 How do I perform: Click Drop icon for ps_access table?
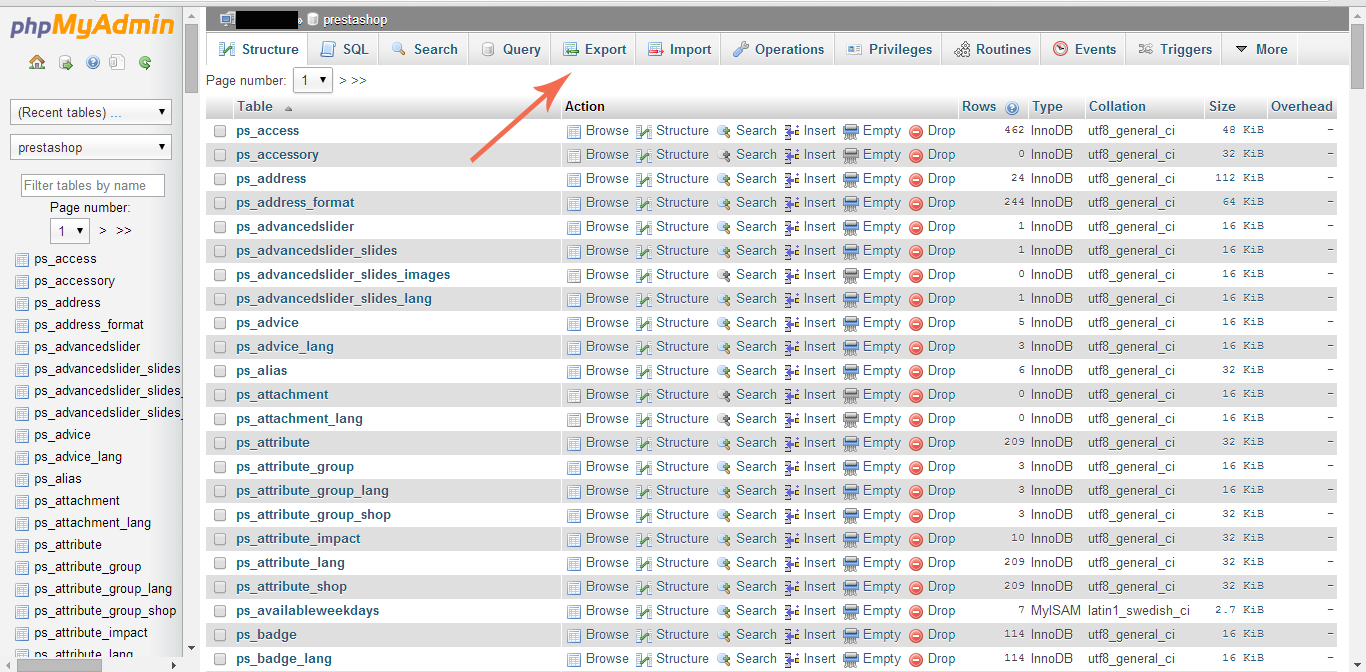pyautogui.click(x=915, y=131)
